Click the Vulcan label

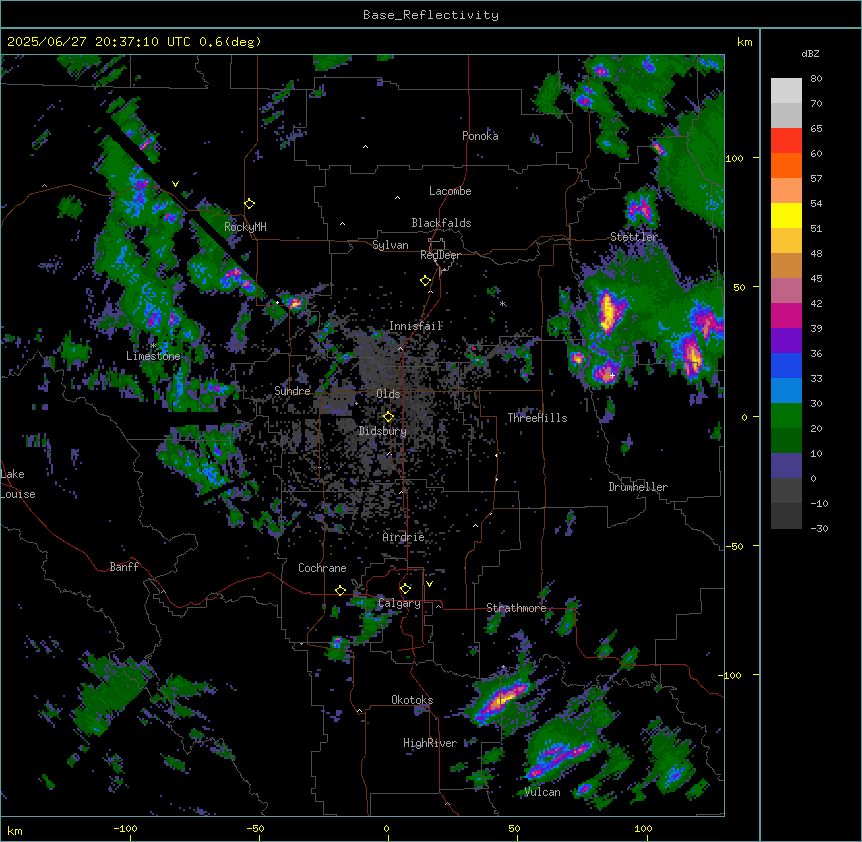(542, 792)
